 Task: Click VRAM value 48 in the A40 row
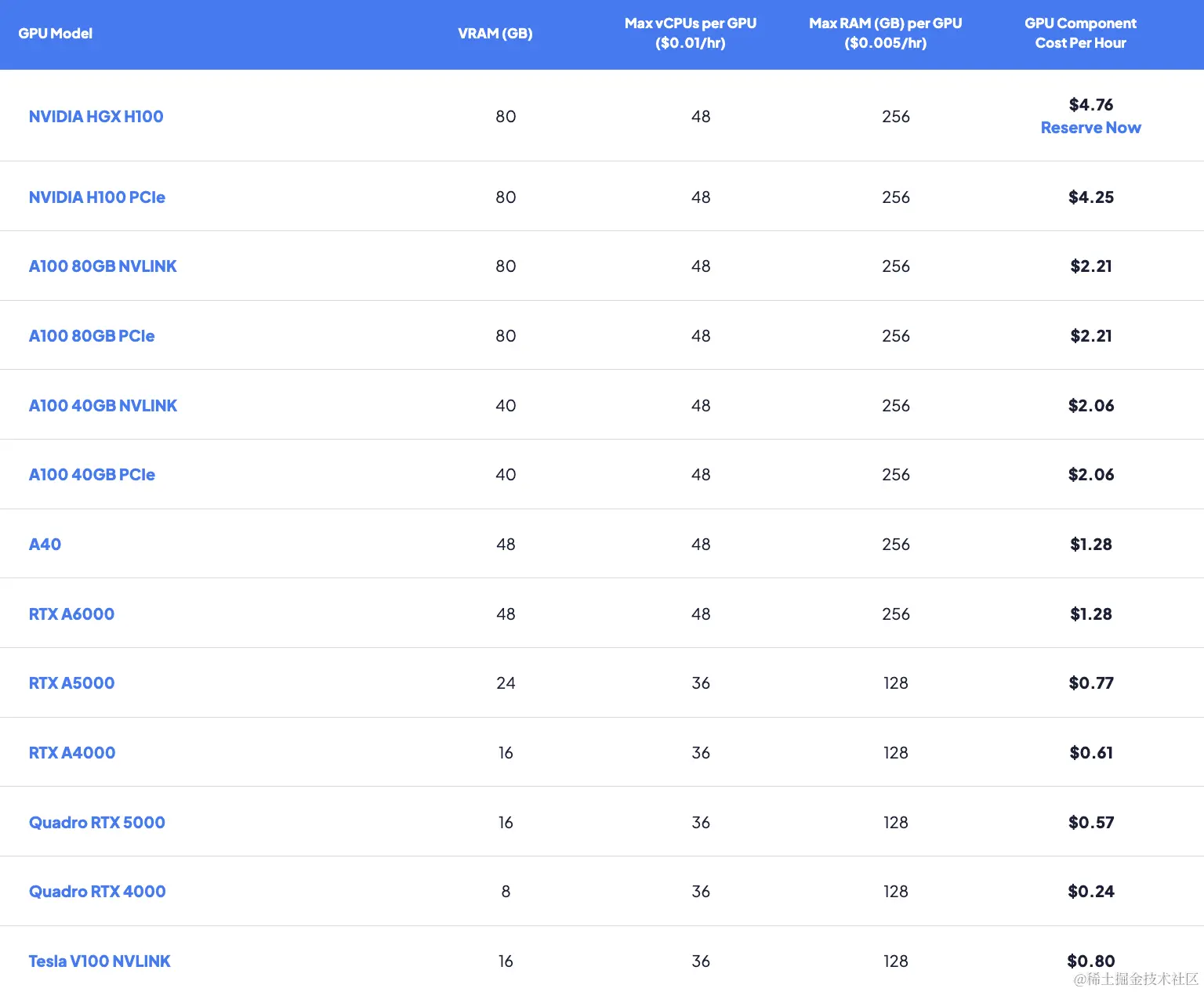tap(506, 544)
